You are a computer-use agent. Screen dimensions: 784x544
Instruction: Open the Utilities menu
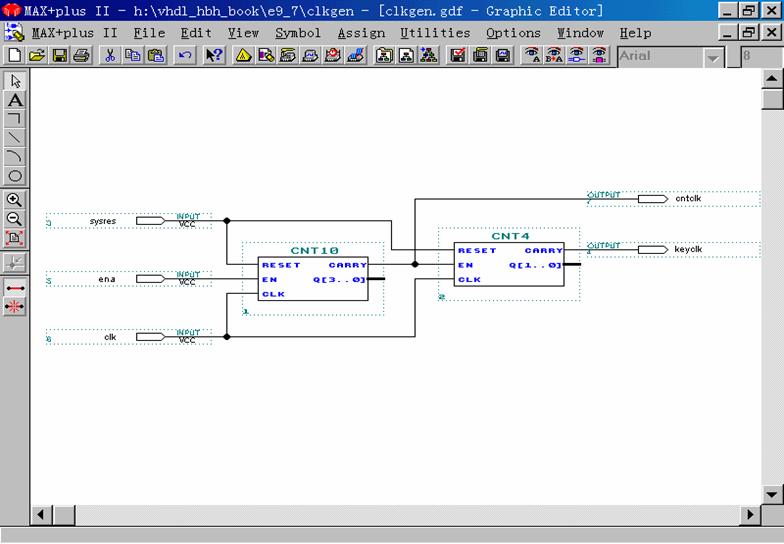coord(435,33)
